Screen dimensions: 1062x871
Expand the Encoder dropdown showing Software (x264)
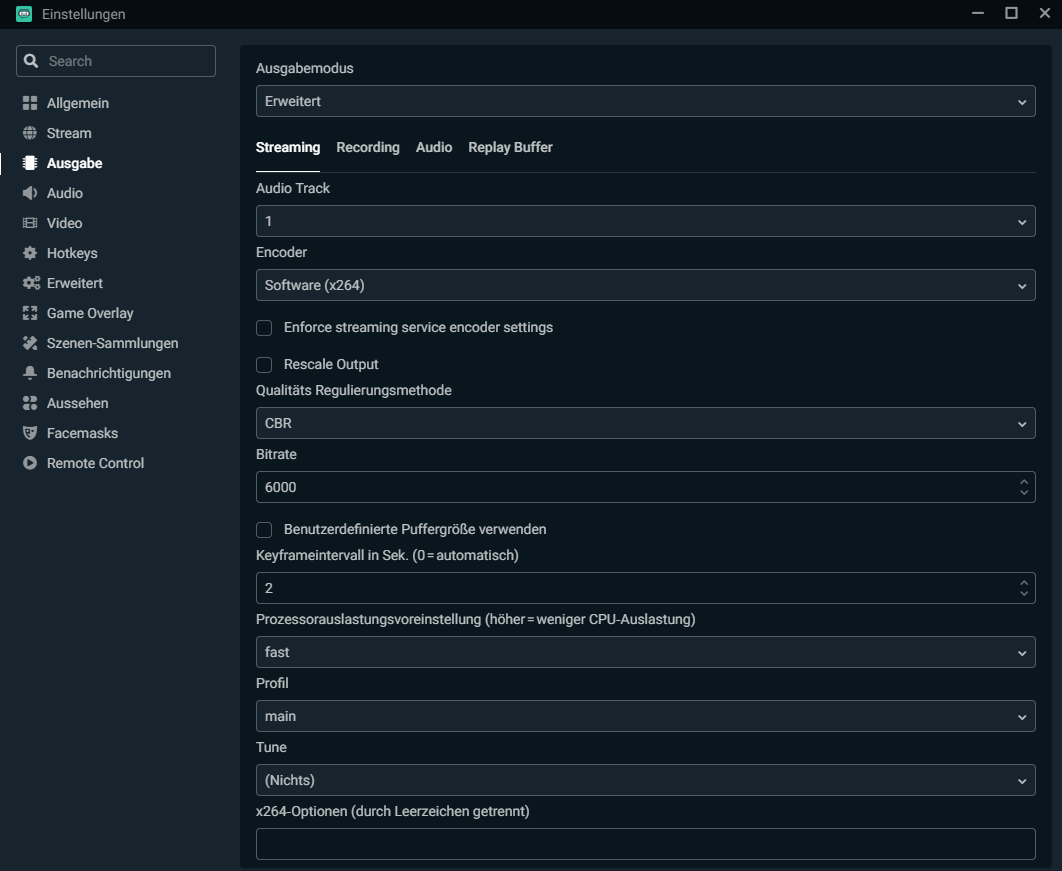[645, 285]
